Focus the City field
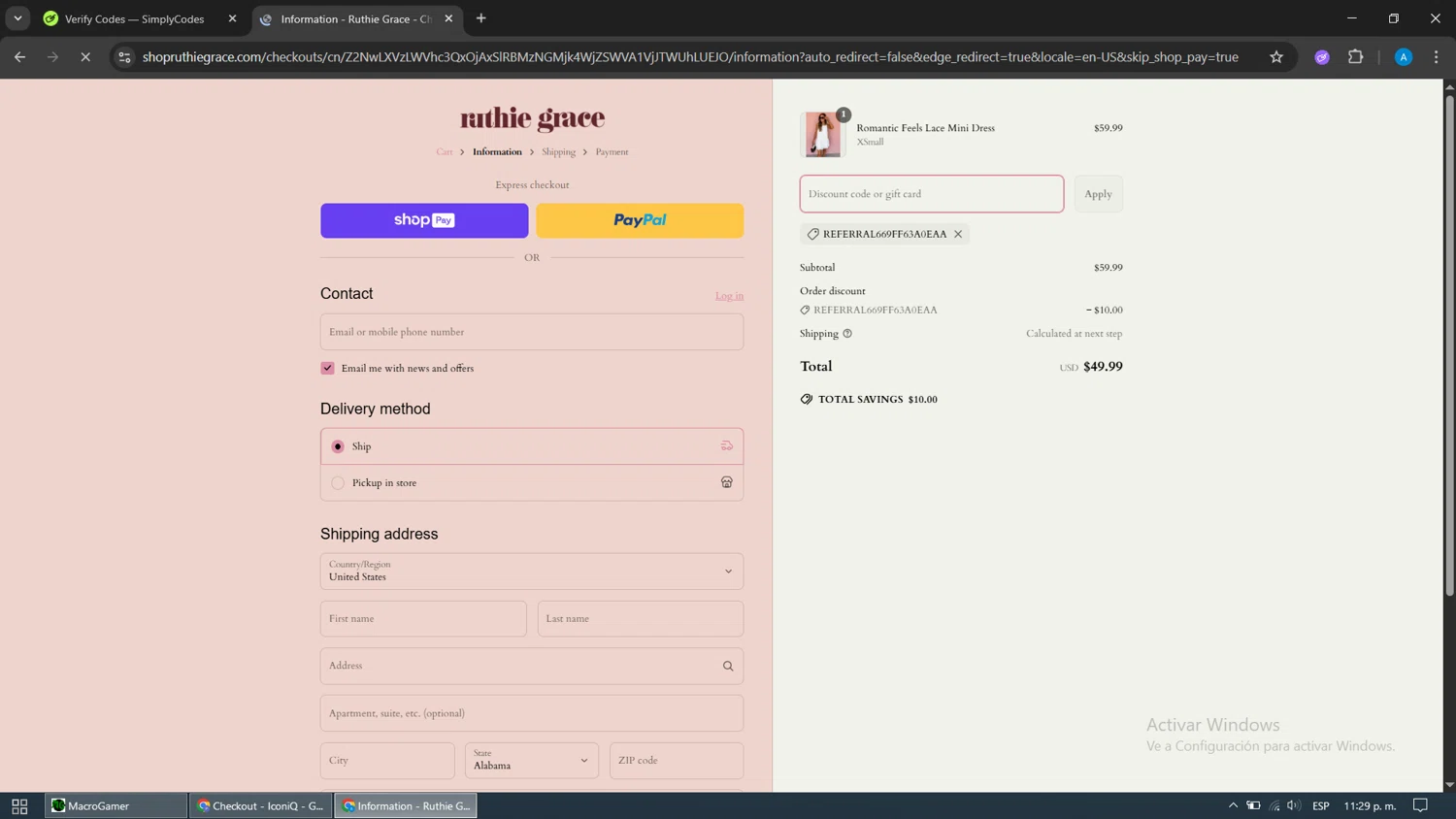The width and height of the screenshot is (1456, 819). (x=387, y=761)
